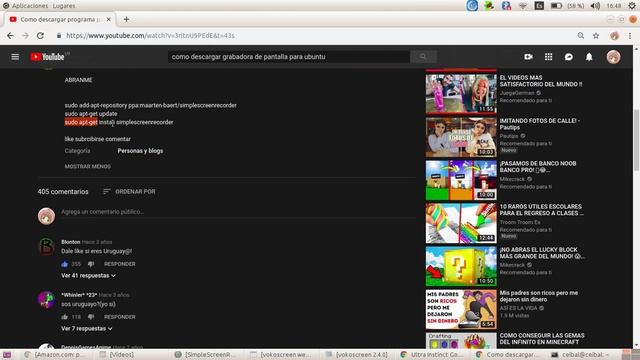Click the sudo apt-get update line
The height and width of the screenshot is (360, 640).
(x=91, y=114)
